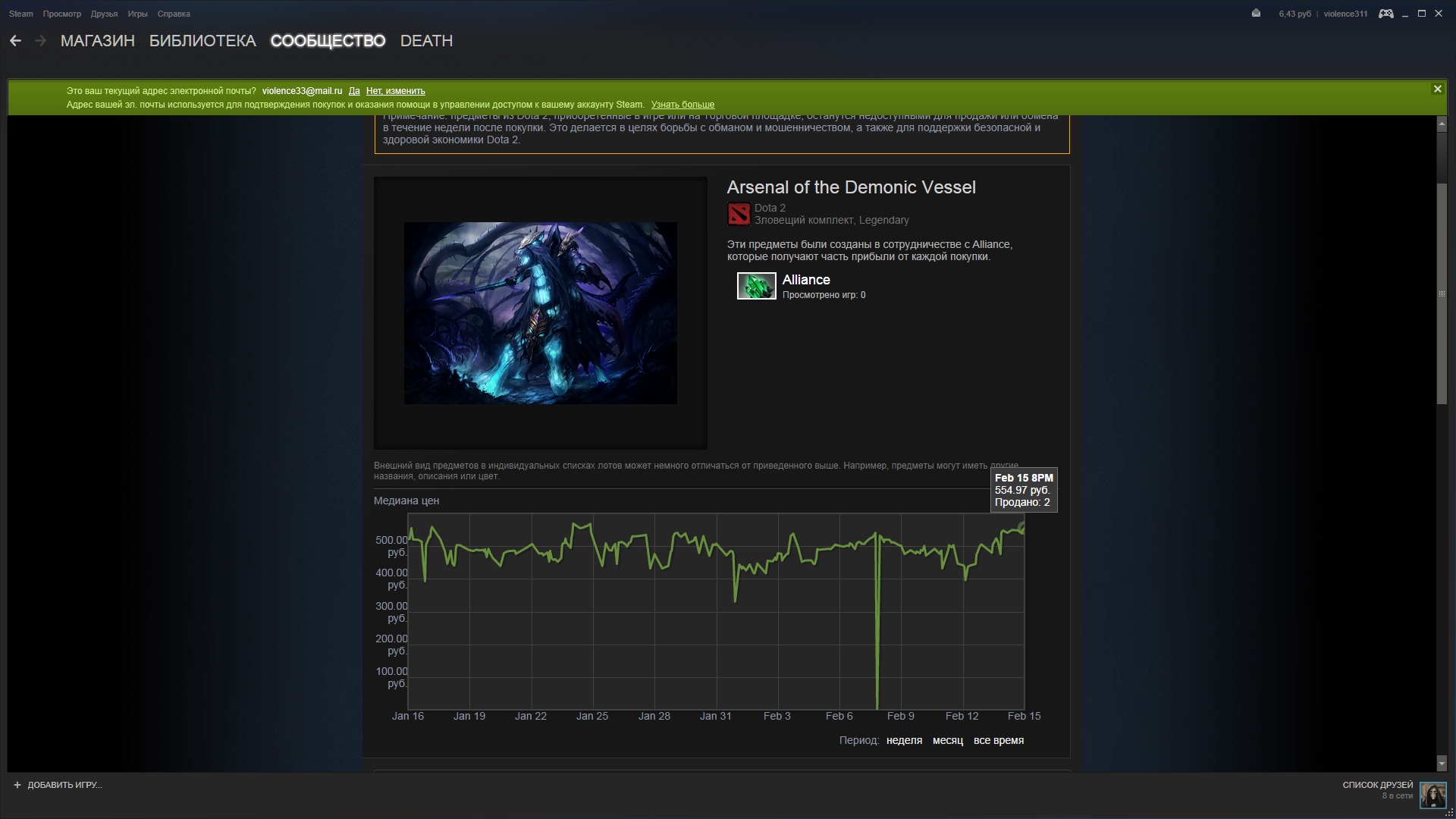The image size is (1456, 819).
Task: Open the Alliance team emblem
Action: (x=756, y=286)
